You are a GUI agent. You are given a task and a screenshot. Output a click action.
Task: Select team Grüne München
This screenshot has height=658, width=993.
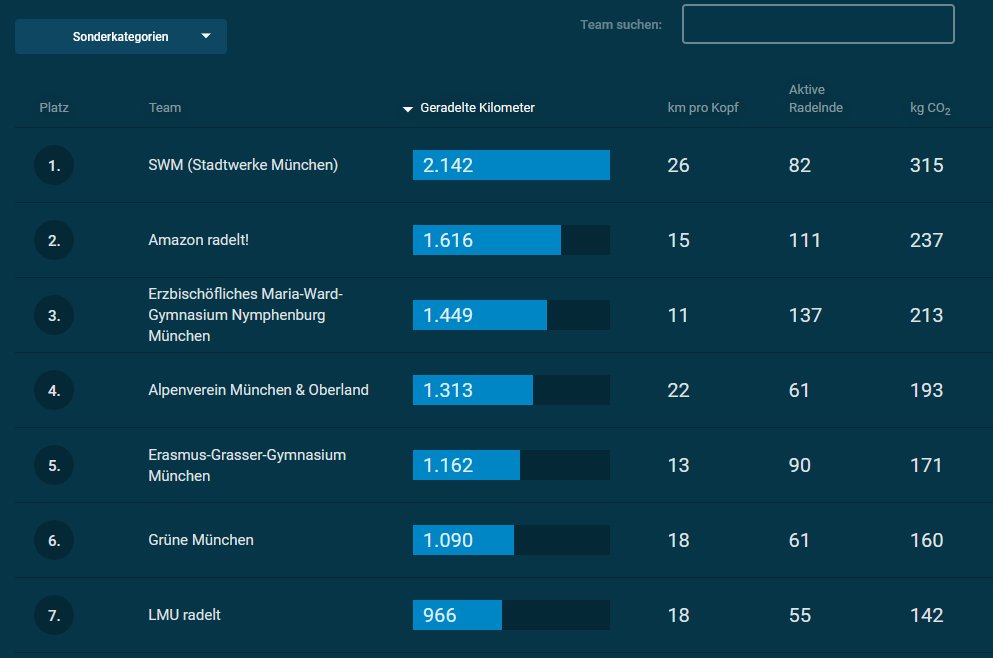pos(201,540)
